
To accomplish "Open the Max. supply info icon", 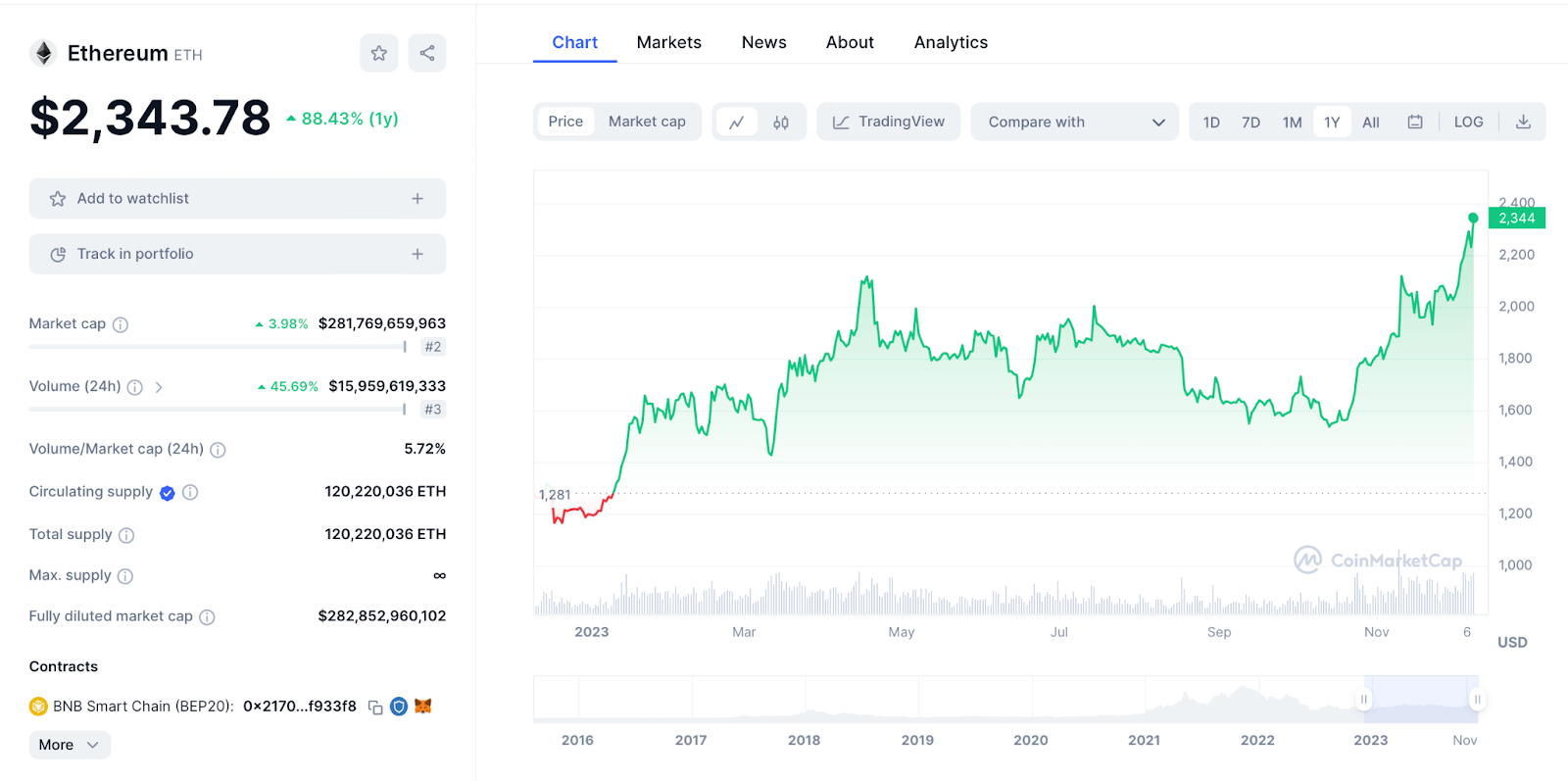I will coord(125,576).
